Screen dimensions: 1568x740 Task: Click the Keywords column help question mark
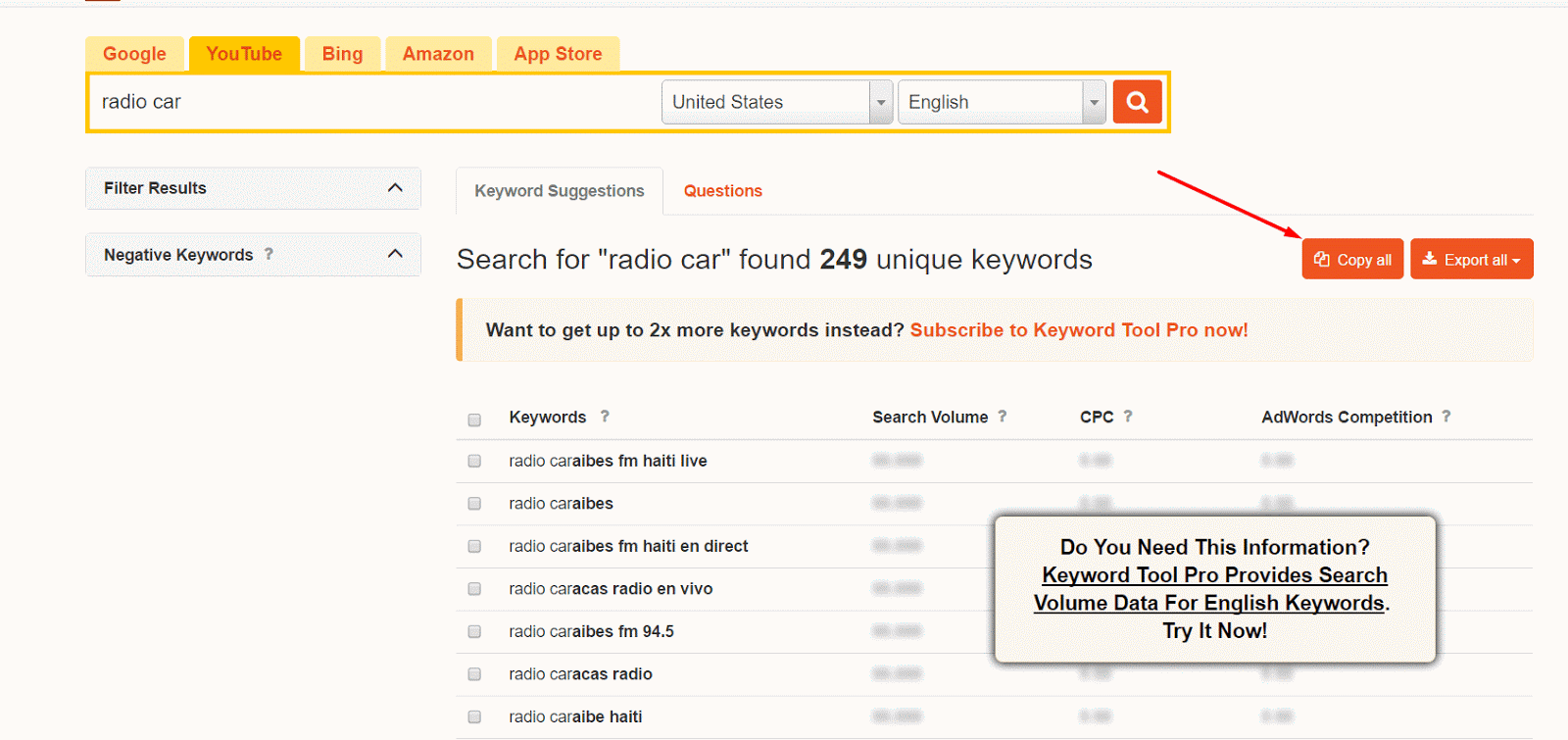pyautogui.click(x=605, y=417)
